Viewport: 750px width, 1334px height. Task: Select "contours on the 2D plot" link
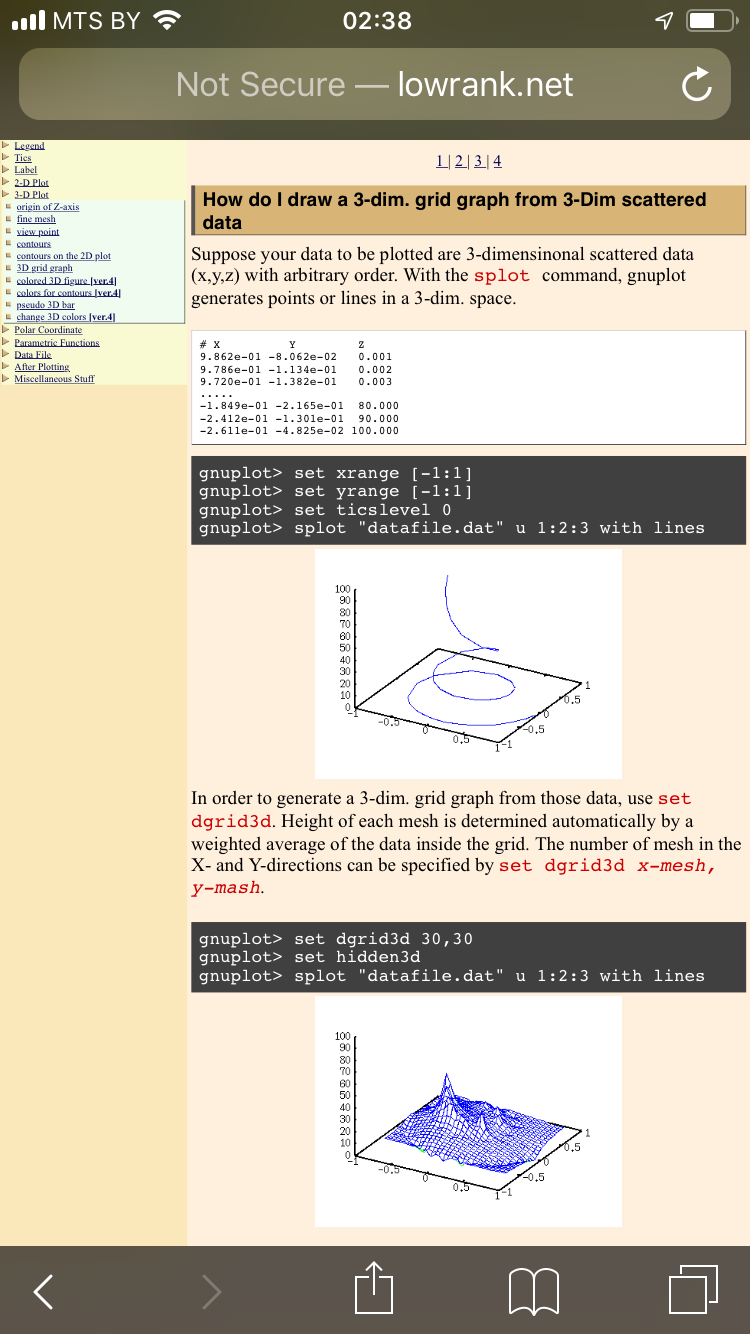[63, 256]
